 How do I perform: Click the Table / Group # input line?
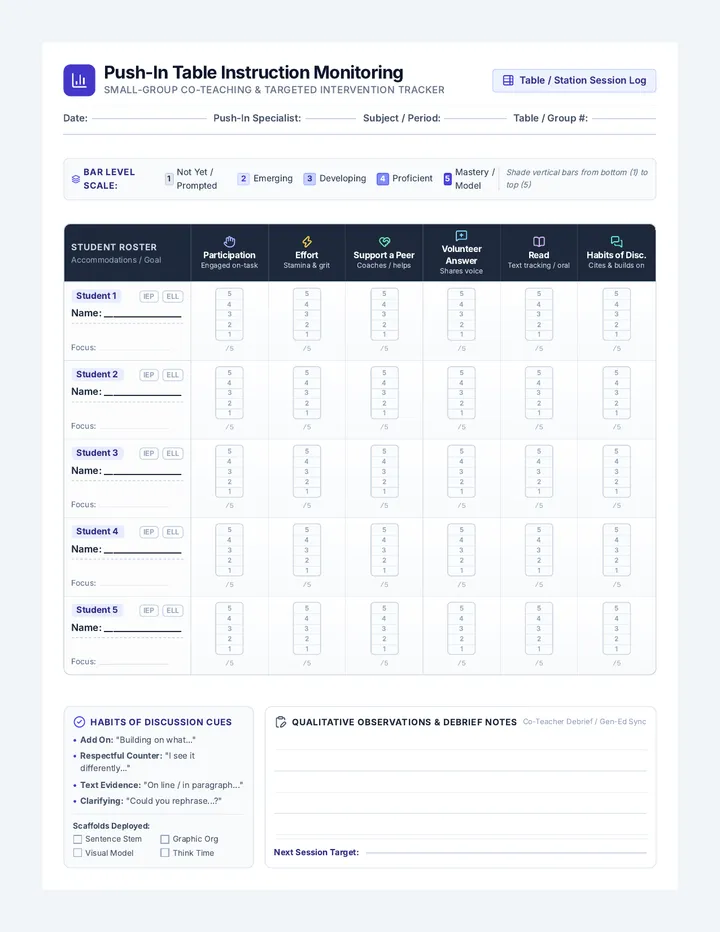coord(624,118)
